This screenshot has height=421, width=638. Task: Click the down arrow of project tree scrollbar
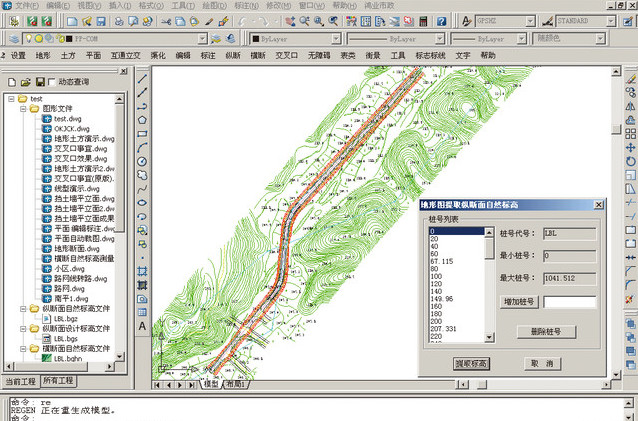[119, 356]
